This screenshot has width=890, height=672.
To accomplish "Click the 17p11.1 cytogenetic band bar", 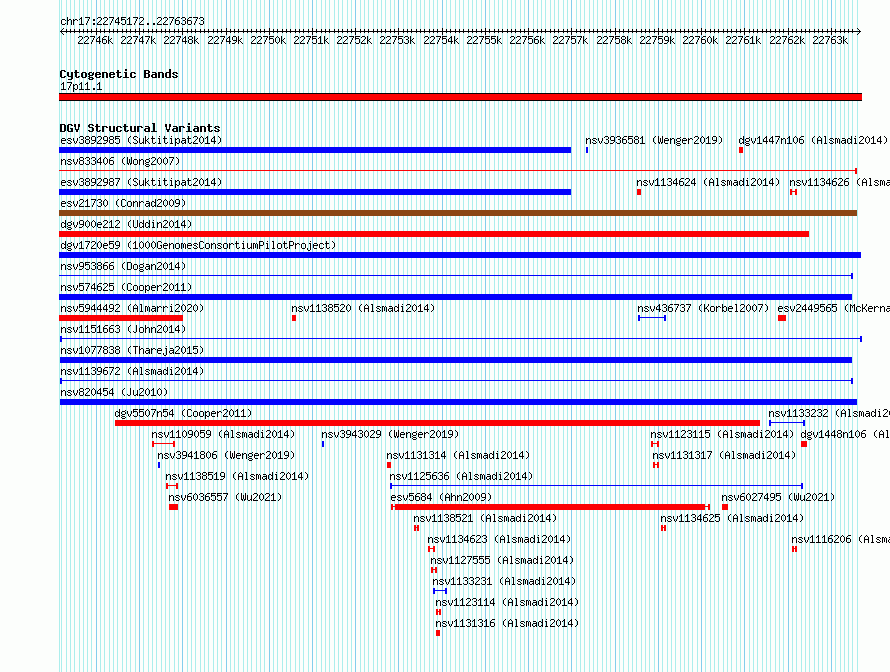I will pyautogui.click(x=460, y=97).
